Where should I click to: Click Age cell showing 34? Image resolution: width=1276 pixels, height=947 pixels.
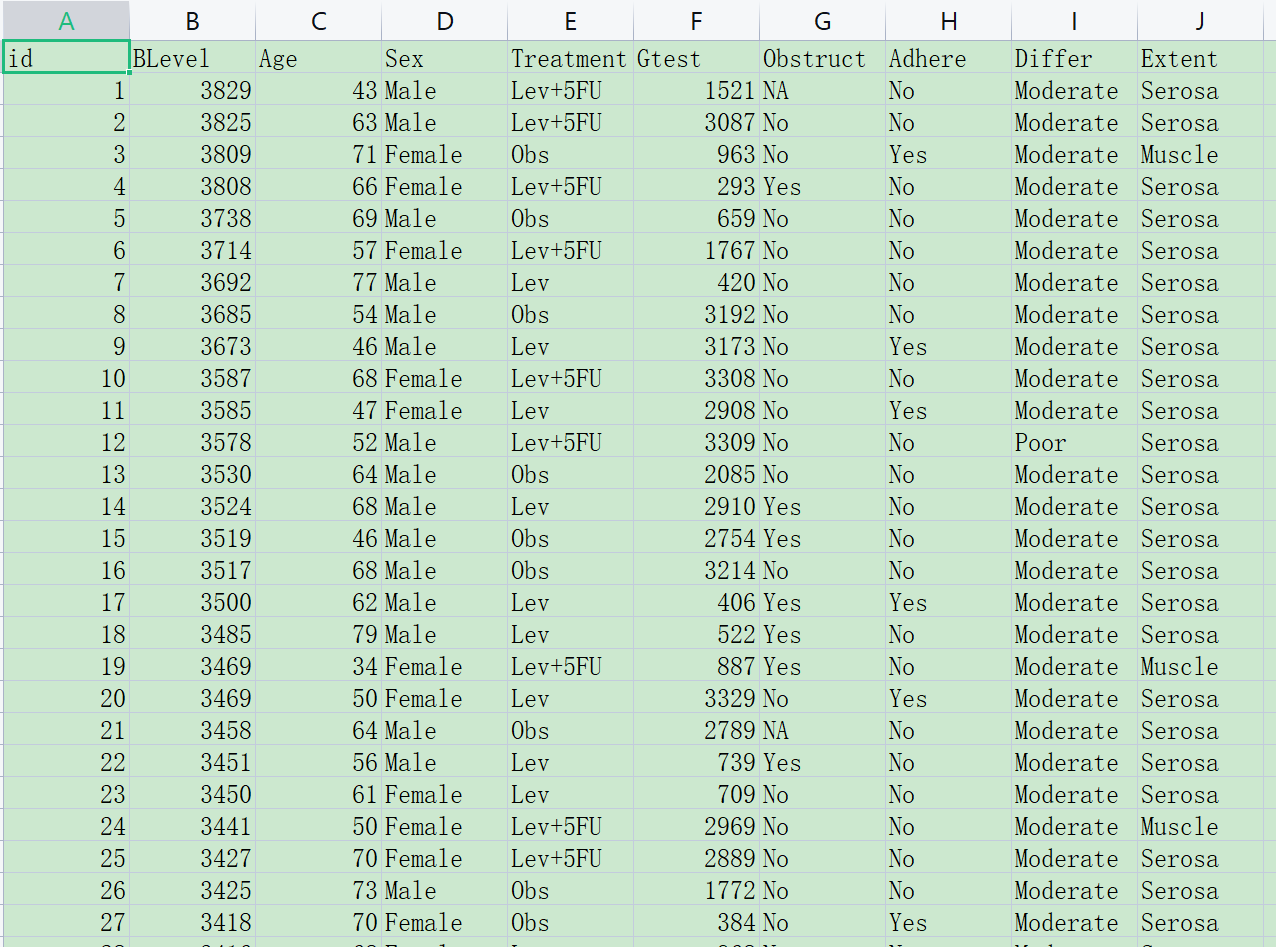click(x=318, y=667)
